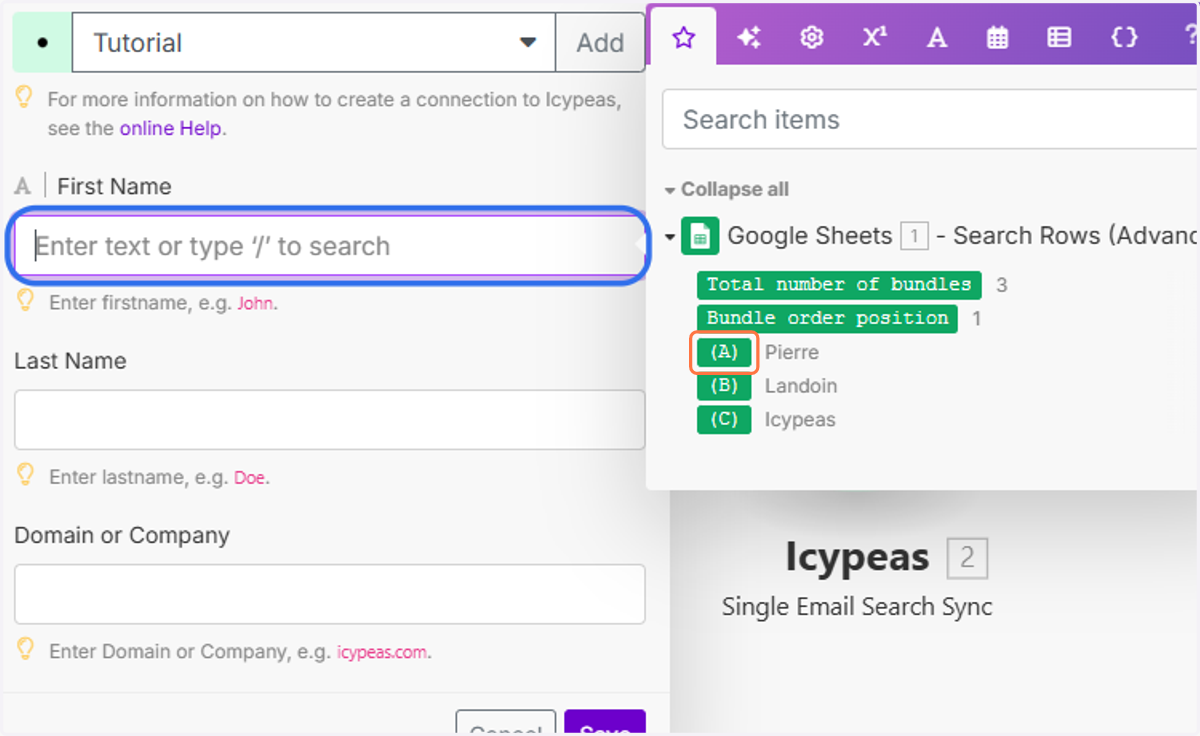
Task: Click the Domain or Company field
Action: pos(329,594)
